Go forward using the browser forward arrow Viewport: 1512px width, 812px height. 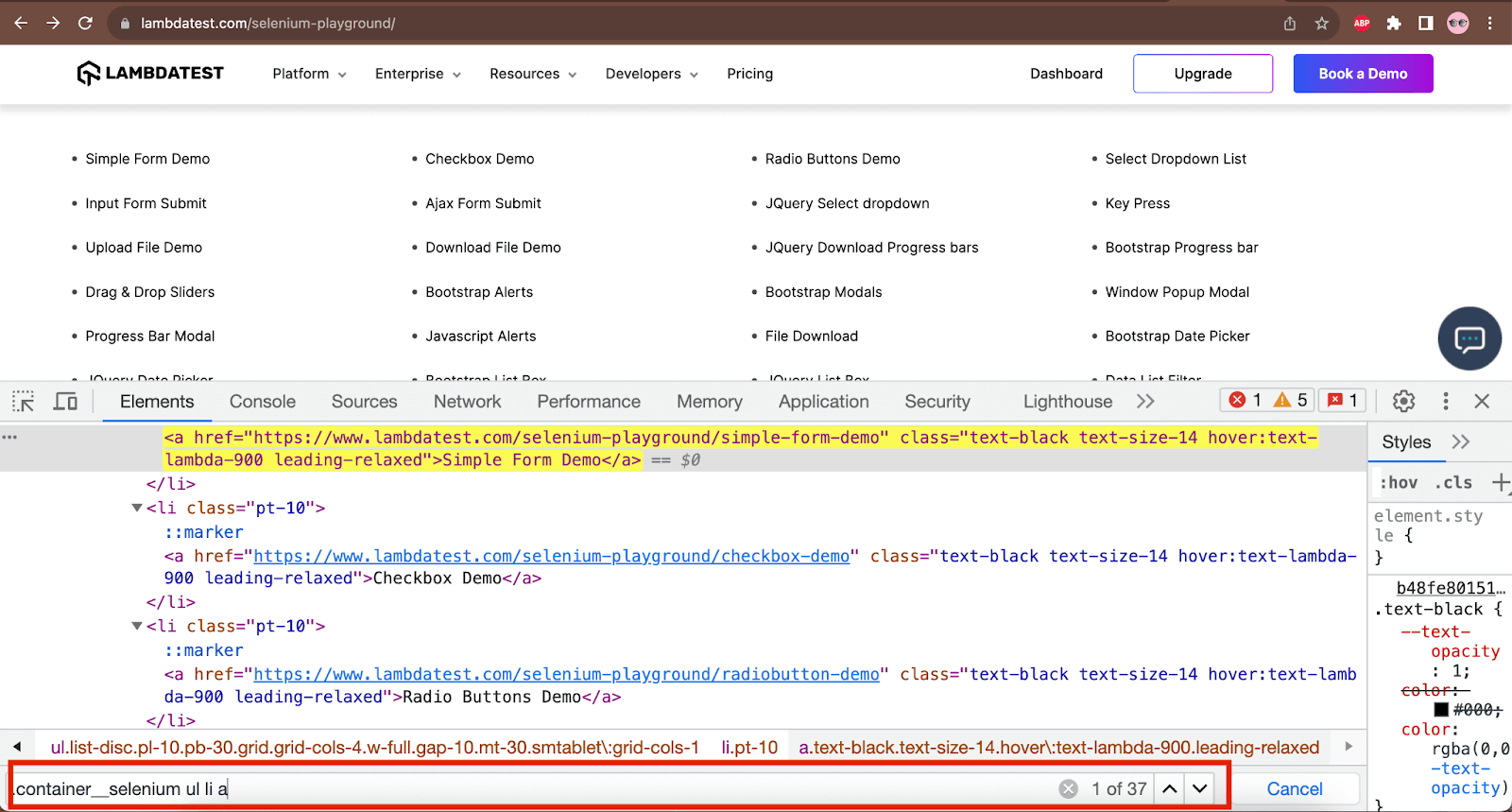point(53,23)
